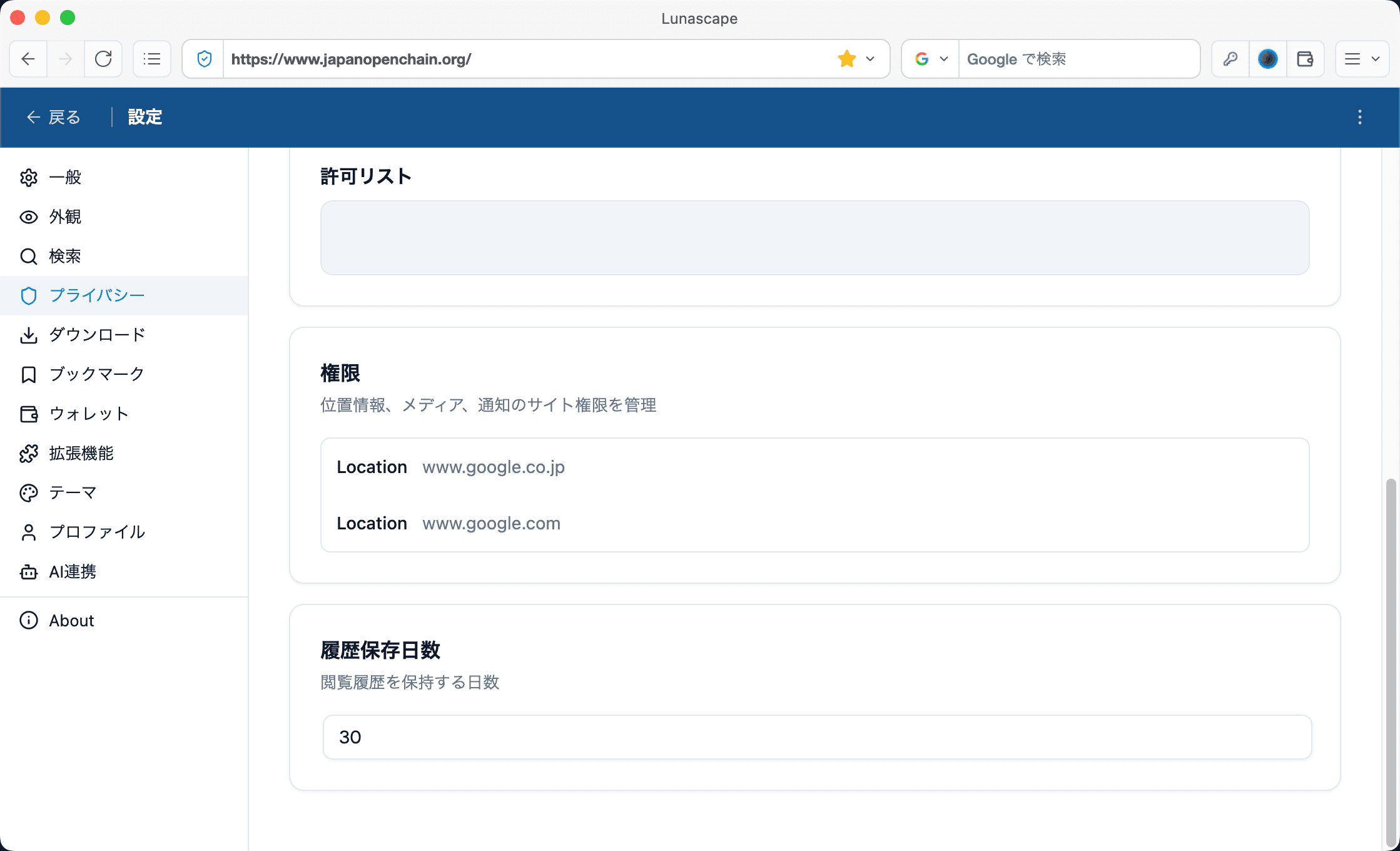Expand the bookmark star dropdown arrow

pyautogui.click(x=870, y=59)
